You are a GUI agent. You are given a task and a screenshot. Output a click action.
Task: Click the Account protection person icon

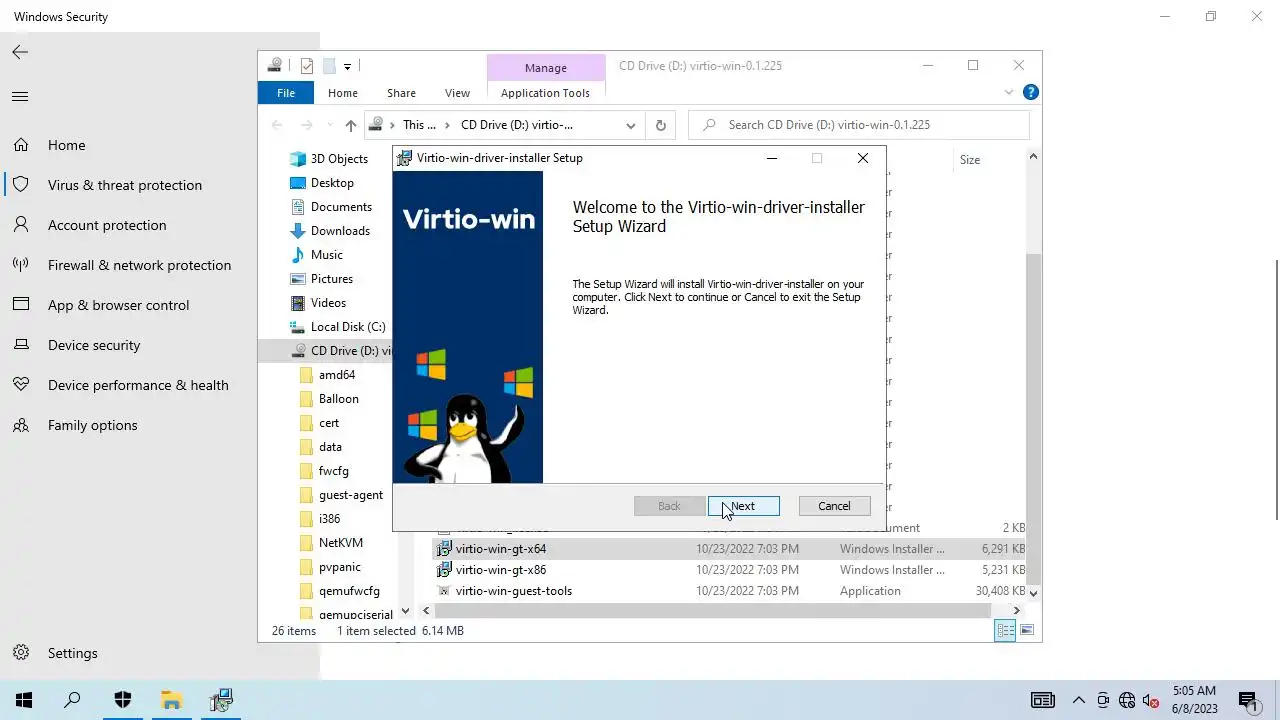pos(21,225)
